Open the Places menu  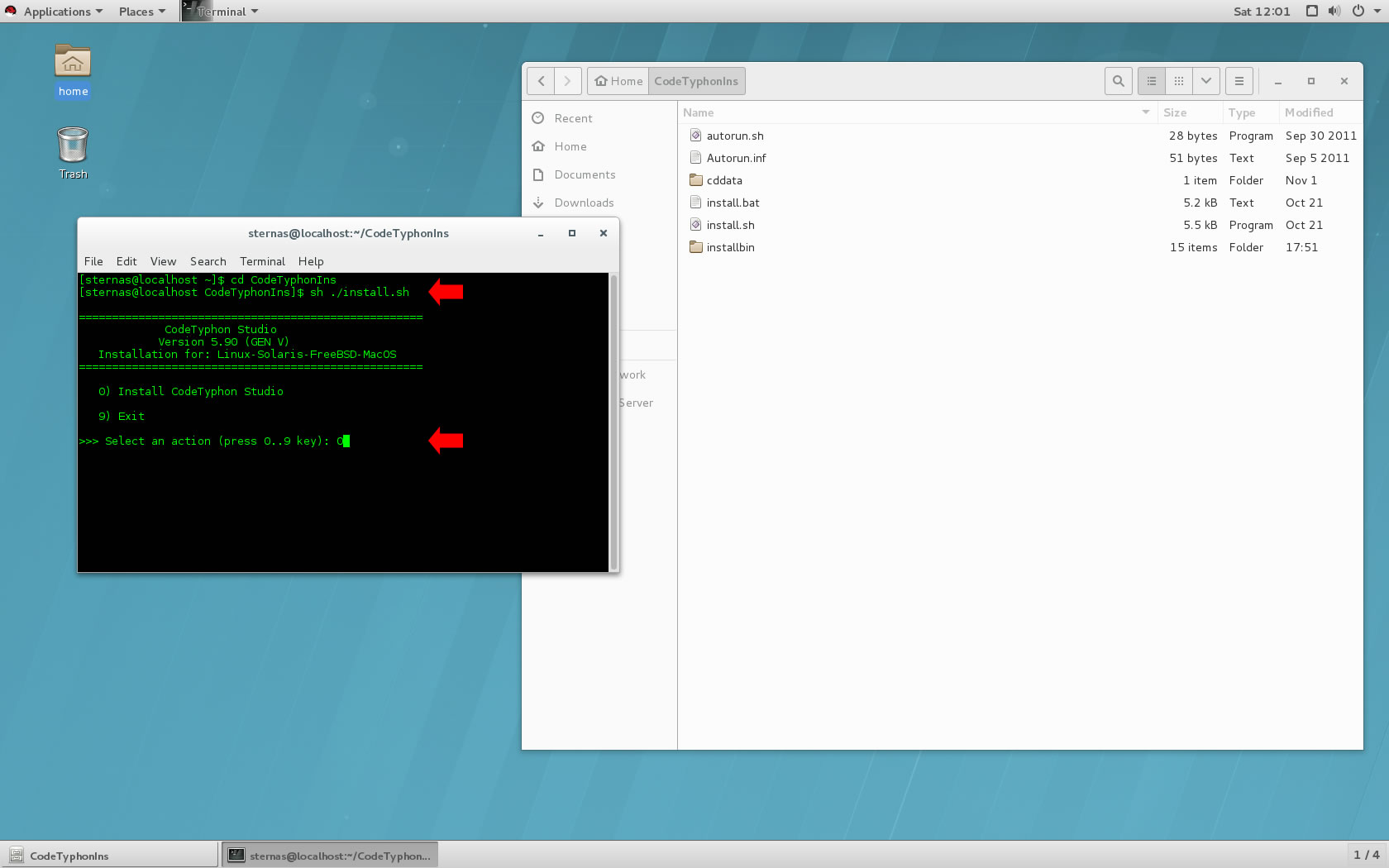[142, 12]
